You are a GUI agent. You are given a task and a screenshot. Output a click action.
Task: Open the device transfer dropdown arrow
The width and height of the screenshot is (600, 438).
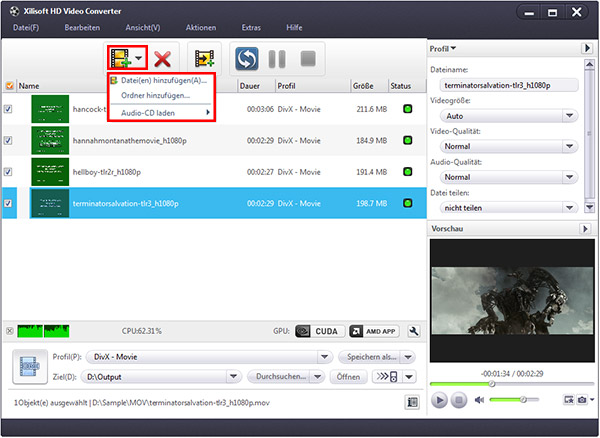(x=409, y=377)
